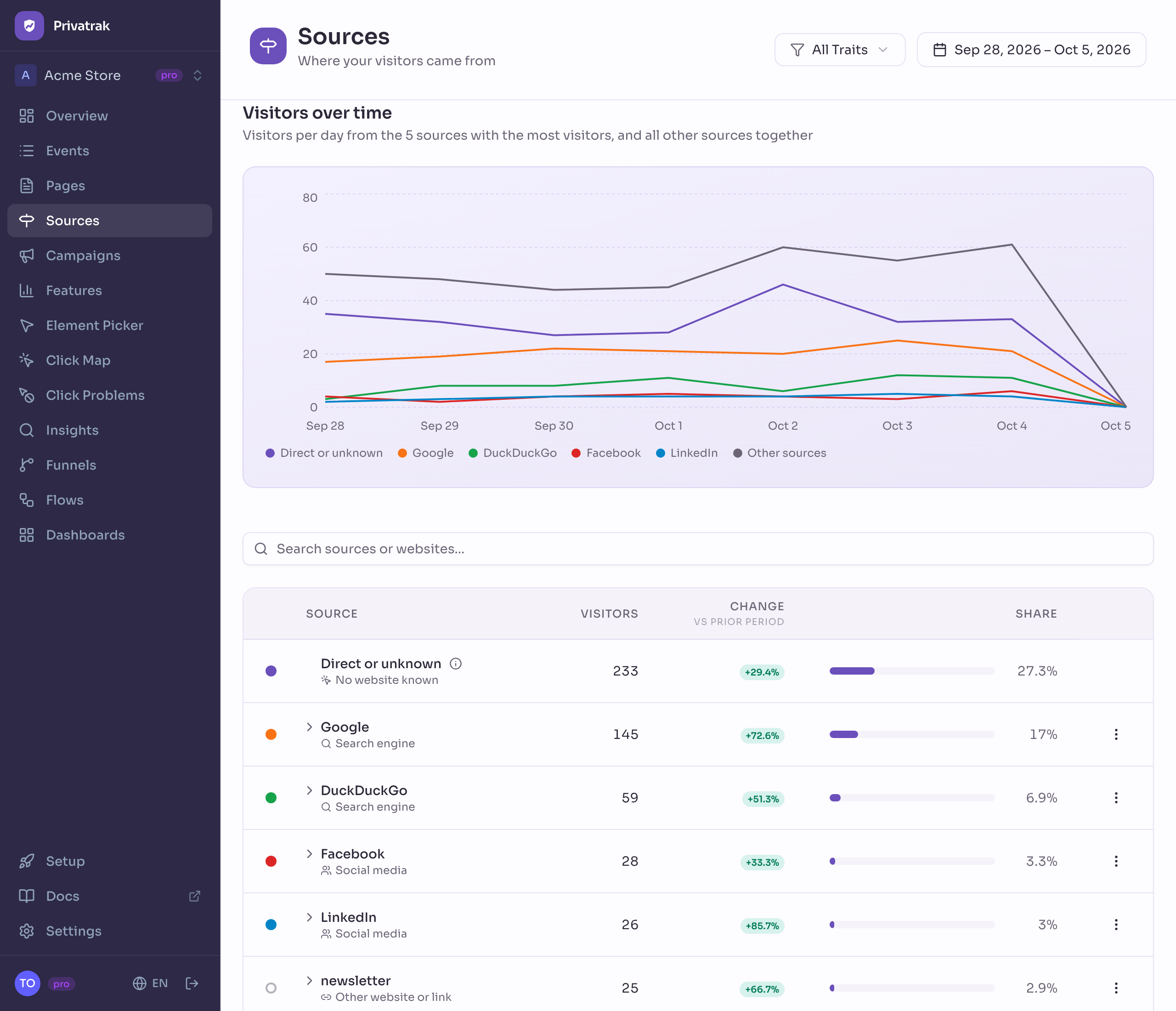The width and height of the screenshot is (1176, 1011).
Task: Click the Click Map icon
Action: click(x=27, y=360)
